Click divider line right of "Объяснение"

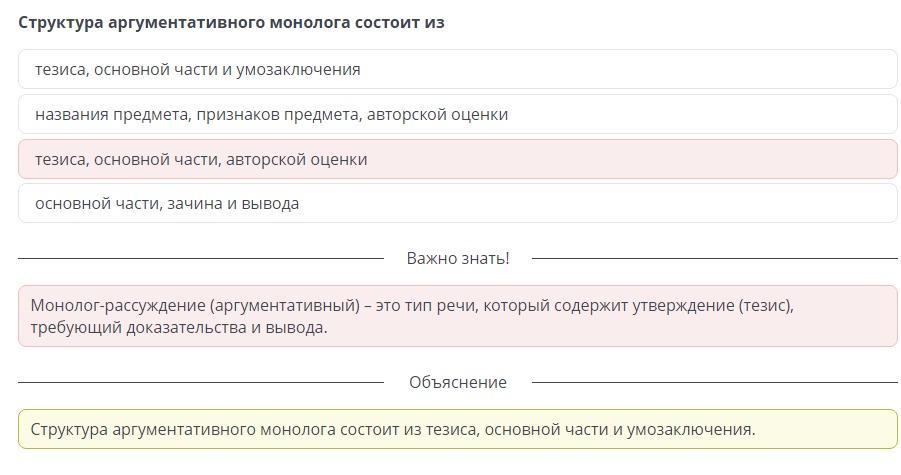tap(714, 382)
